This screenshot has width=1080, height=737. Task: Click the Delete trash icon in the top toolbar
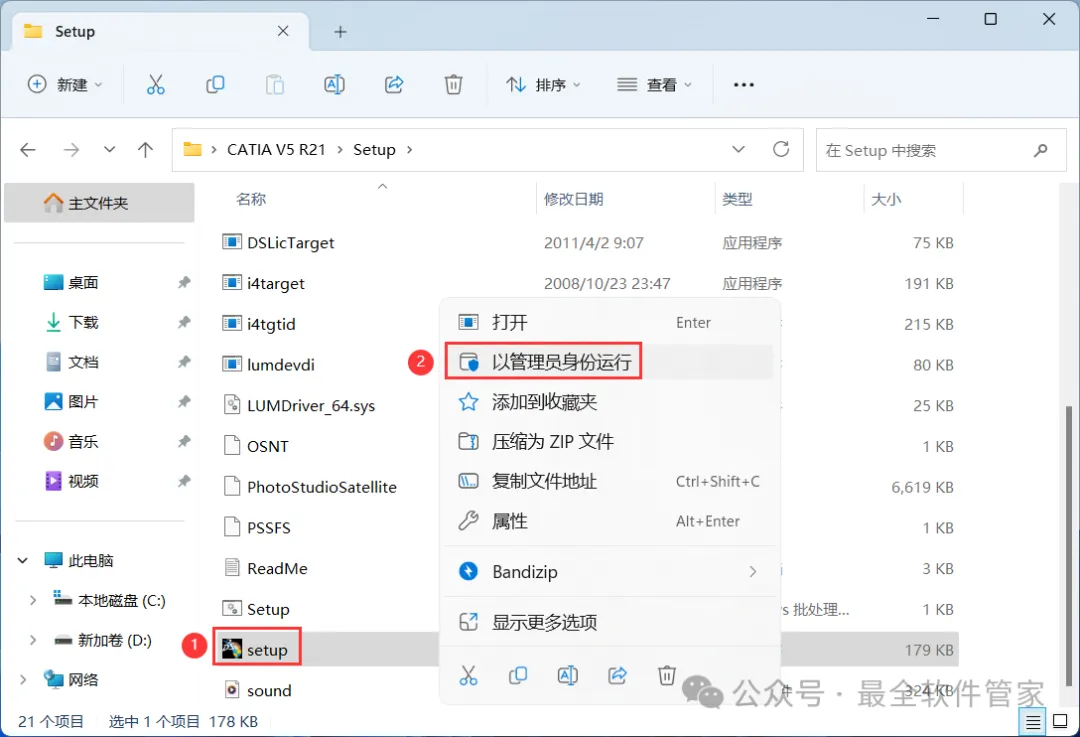tap(453, 85)
